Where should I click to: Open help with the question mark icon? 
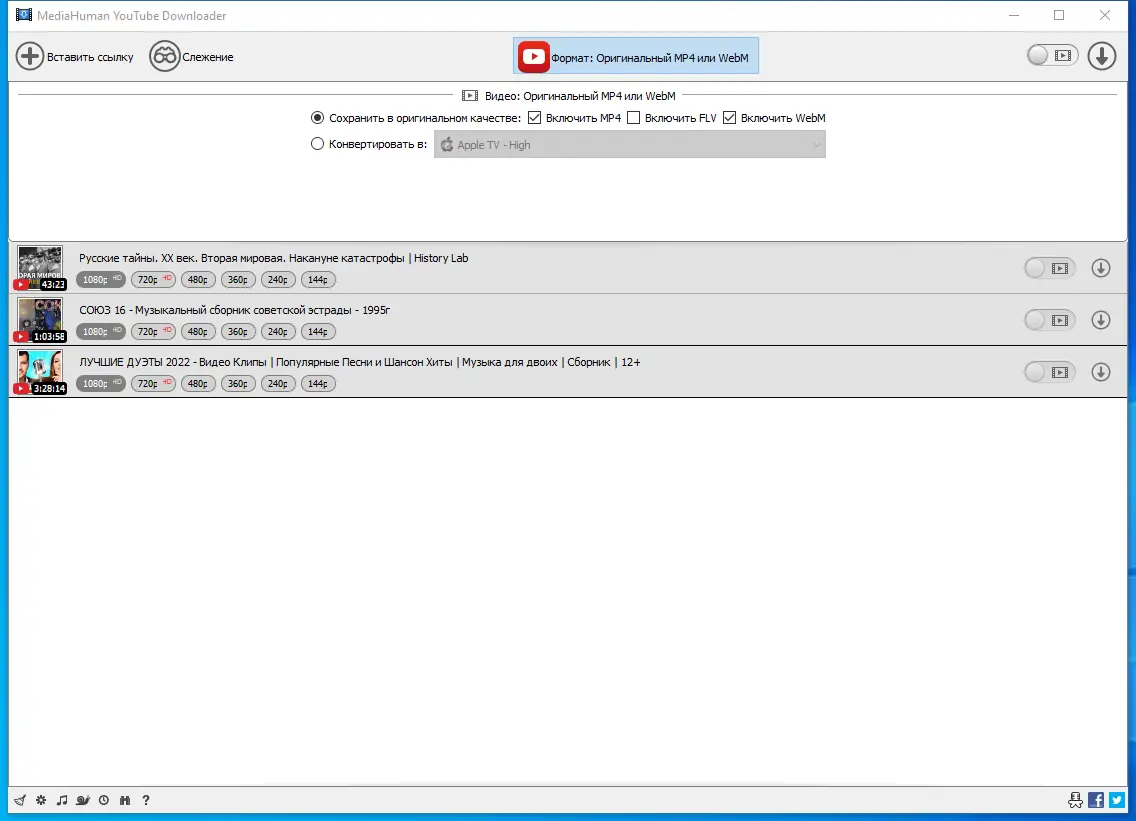(146, 800)
